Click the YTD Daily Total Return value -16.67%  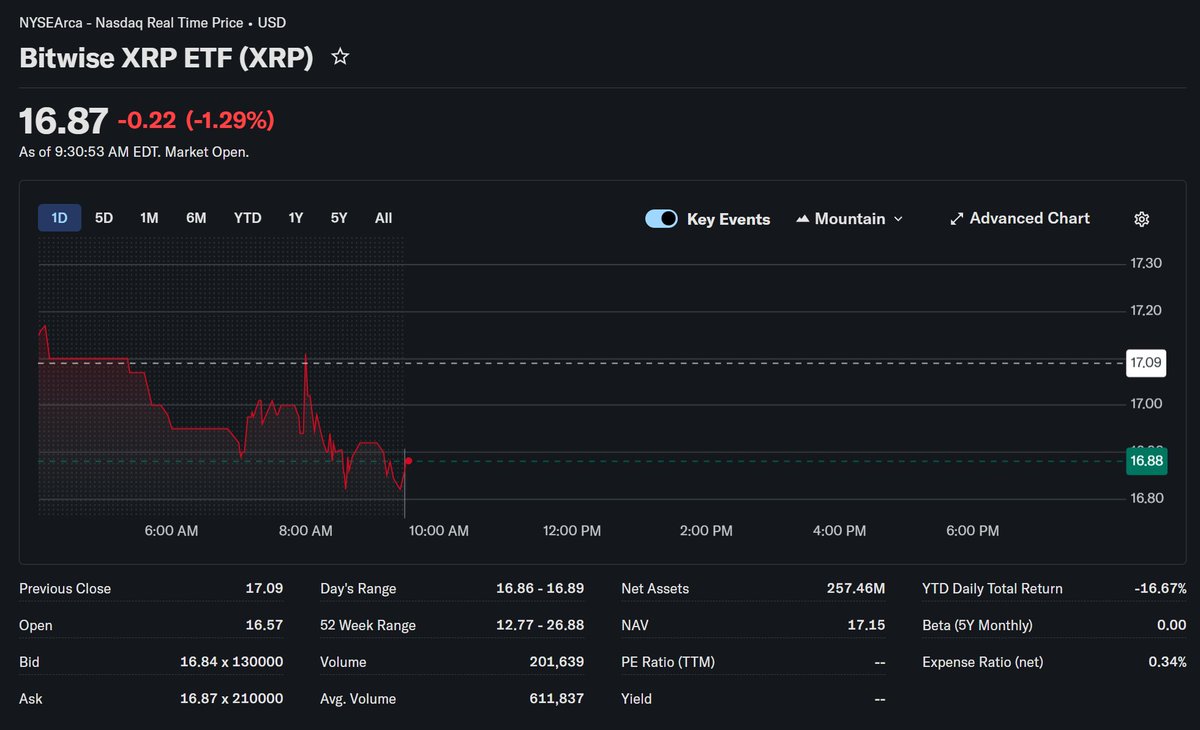point(1161,589)
